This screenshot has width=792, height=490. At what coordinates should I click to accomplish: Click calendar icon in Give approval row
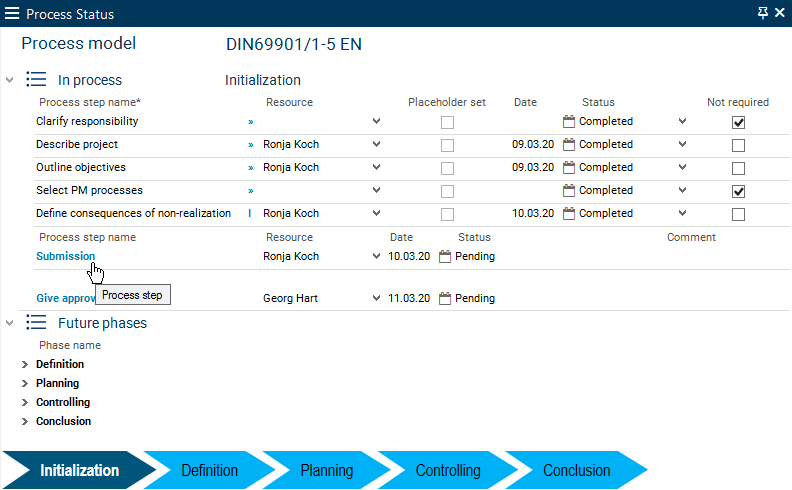point(445,298)
